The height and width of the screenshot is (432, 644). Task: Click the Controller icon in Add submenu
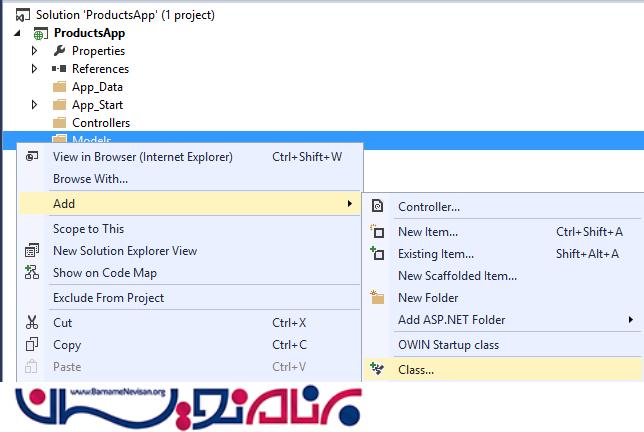point(377,207)
